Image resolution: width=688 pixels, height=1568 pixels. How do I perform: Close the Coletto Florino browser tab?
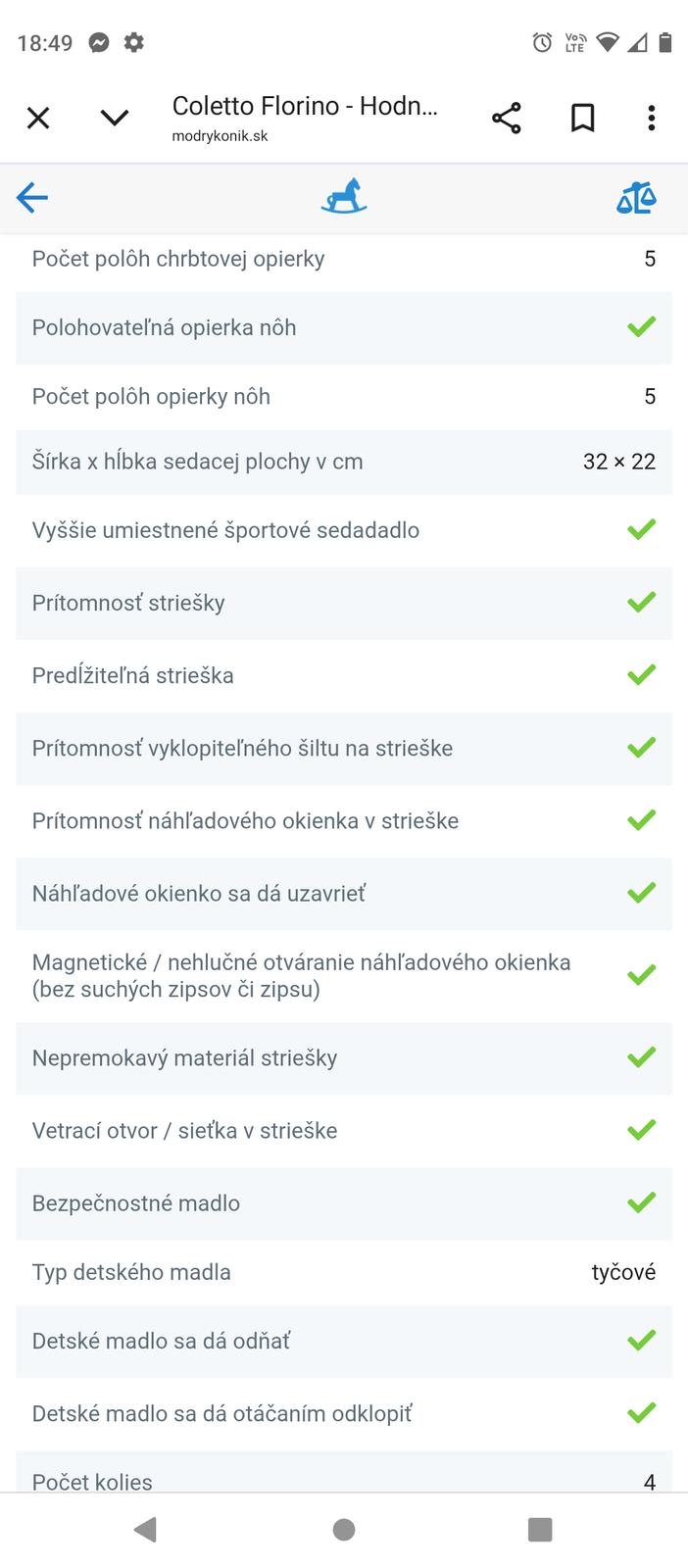pos(38,119)
